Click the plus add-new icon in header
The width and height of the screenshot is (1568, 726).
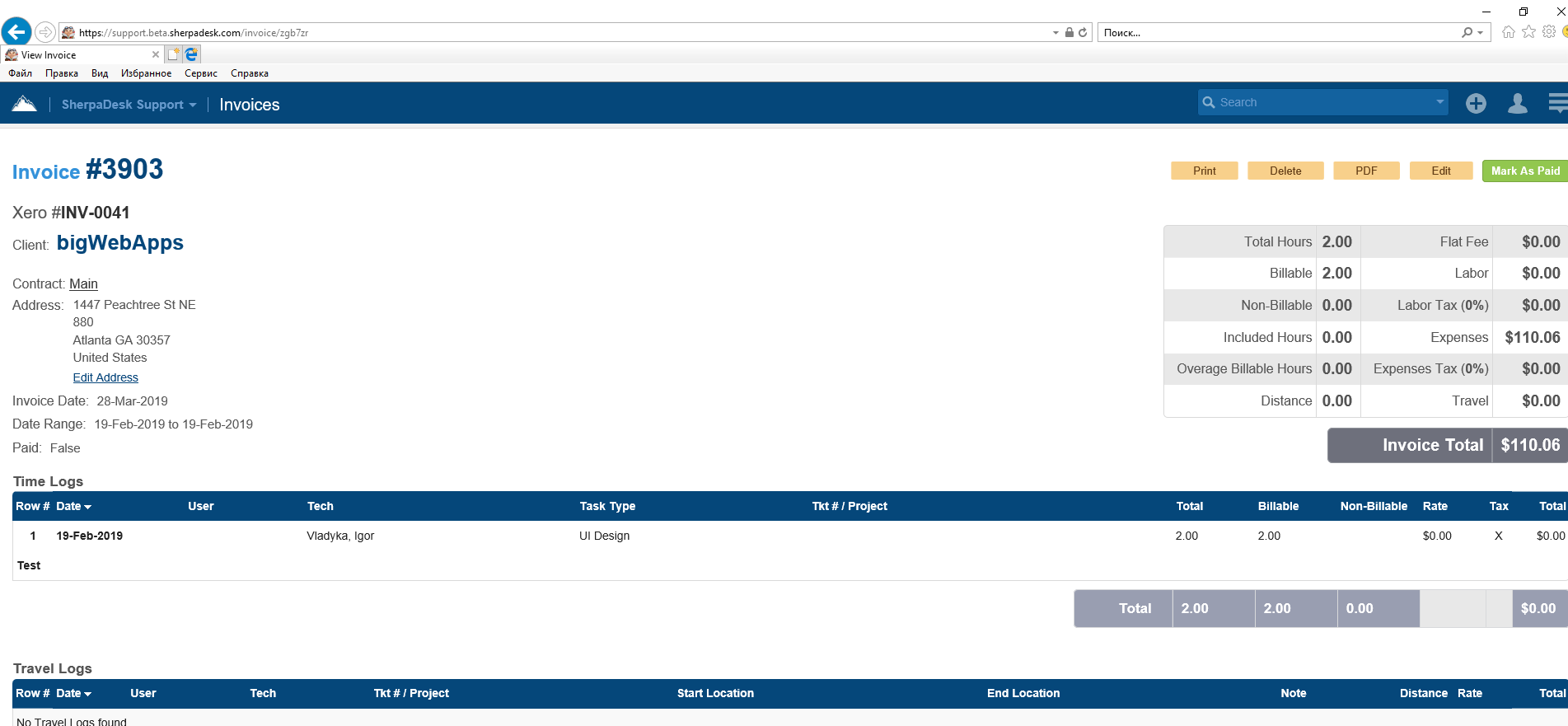coord(1476,103)
